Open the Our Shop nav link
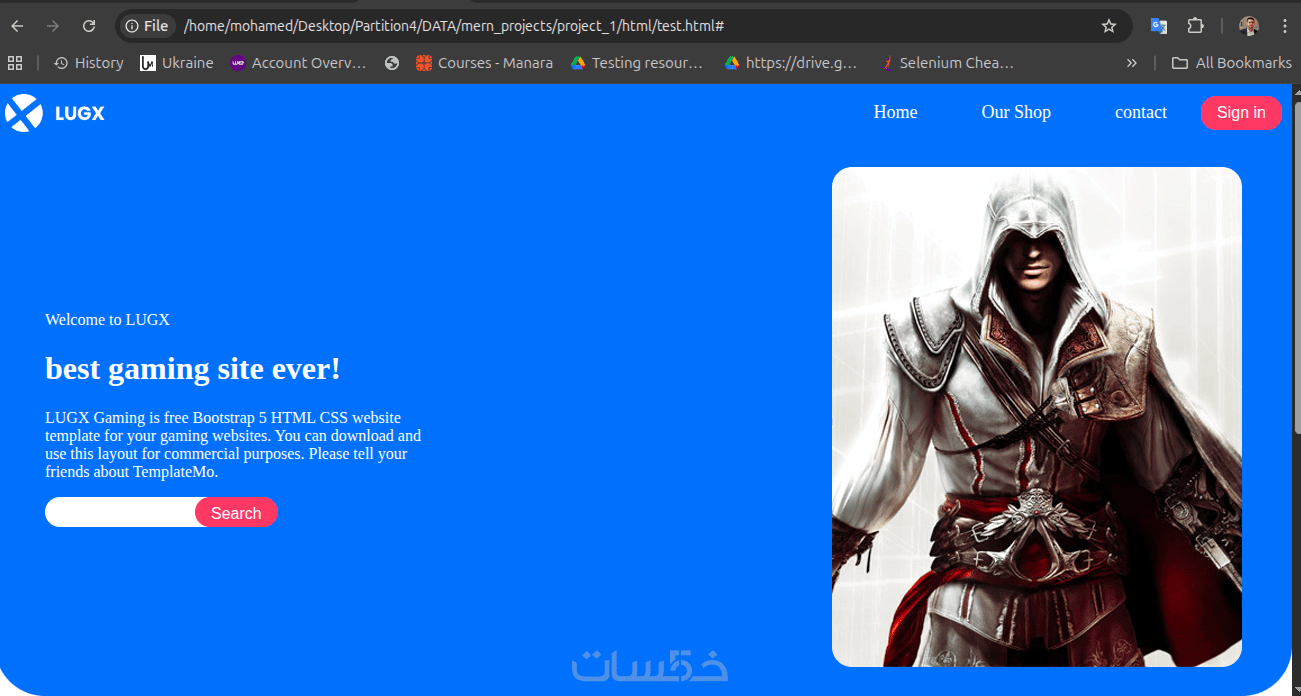 pos(1016,112)
